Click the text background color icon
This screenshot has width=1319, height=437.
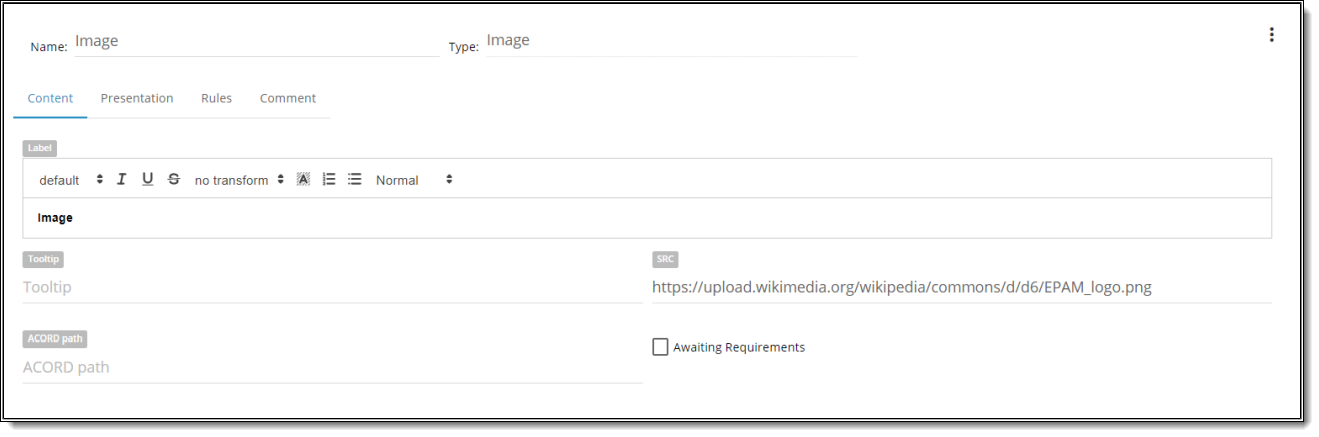tap(304, 179)
